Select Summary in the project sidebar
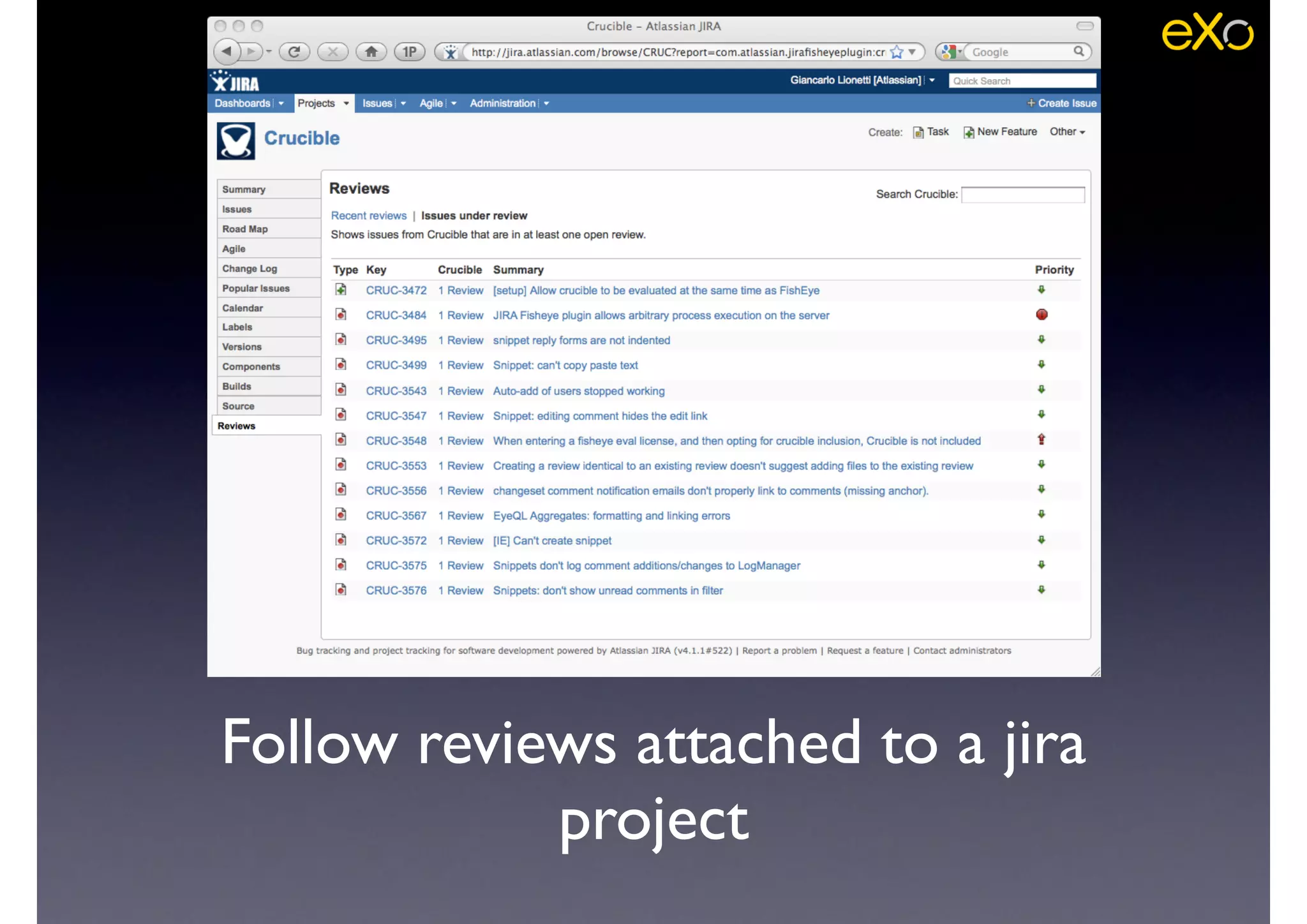This screenshot has height=924, width=1307. click(x=269, y=190)
